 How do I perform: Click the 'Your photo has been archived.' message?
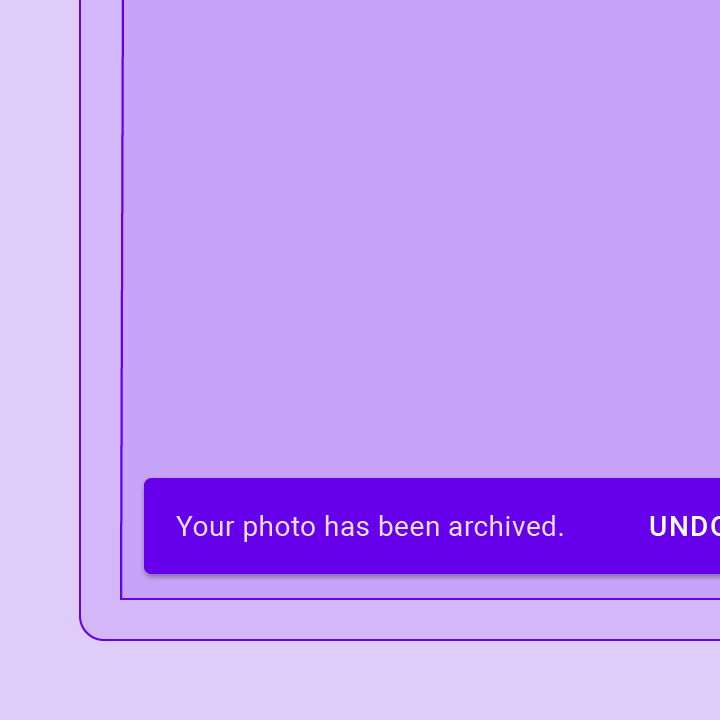tap(370, 527)
